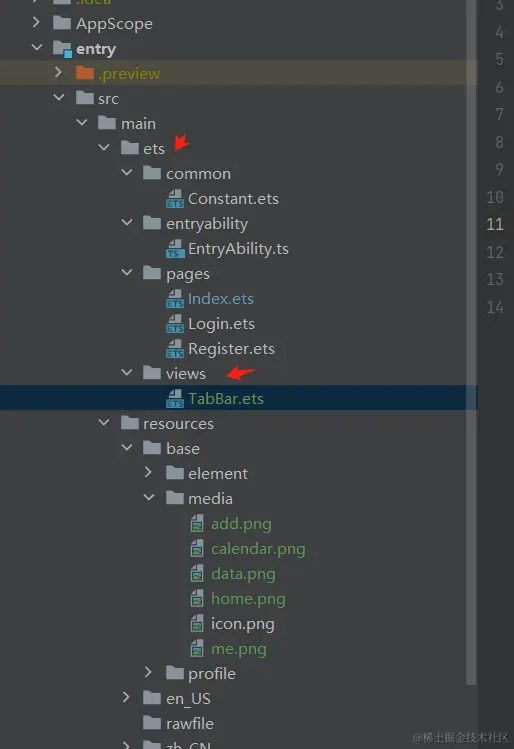The image size is (514, 749).
Task: Expand the profile folder chevron
Action: [148, 672]
